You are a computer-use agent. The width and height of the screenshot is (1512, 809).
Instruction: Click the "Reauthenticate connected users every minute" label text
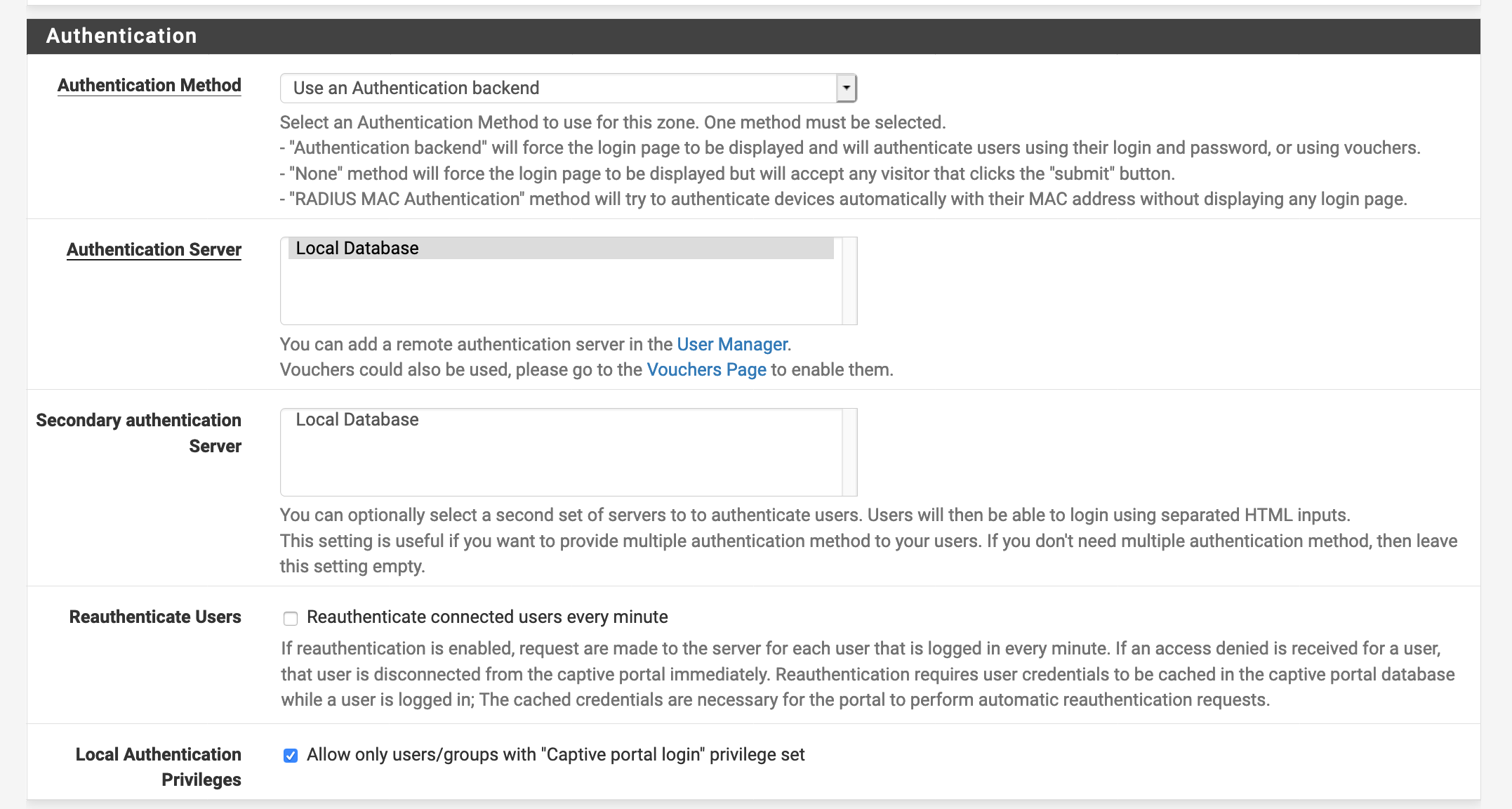pos(487,617)
